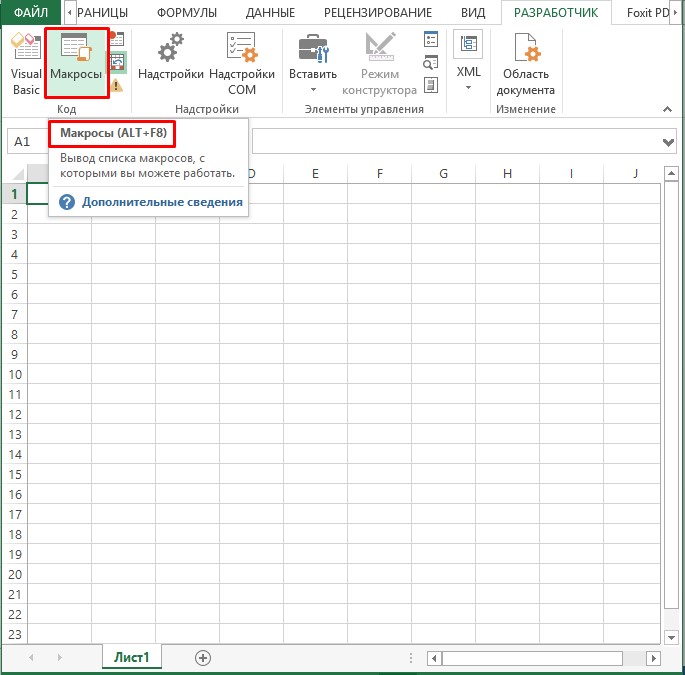Click horizontal scrollbar left arrow
685x675 pixels.
[x=434, y=658]
